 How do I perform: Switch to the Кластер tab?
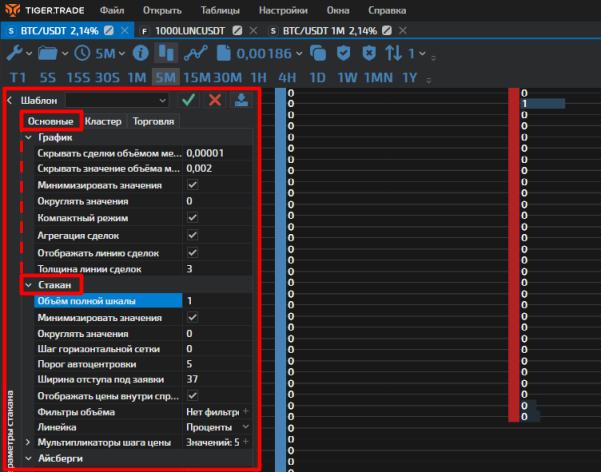click(103, 122)
